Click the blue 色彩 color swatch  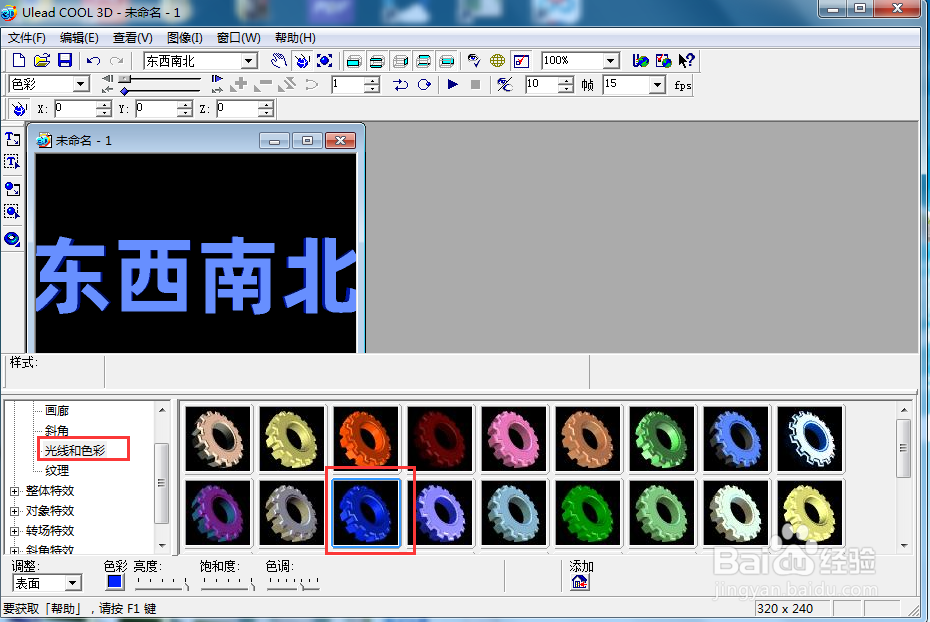click(x=115, y=582)
